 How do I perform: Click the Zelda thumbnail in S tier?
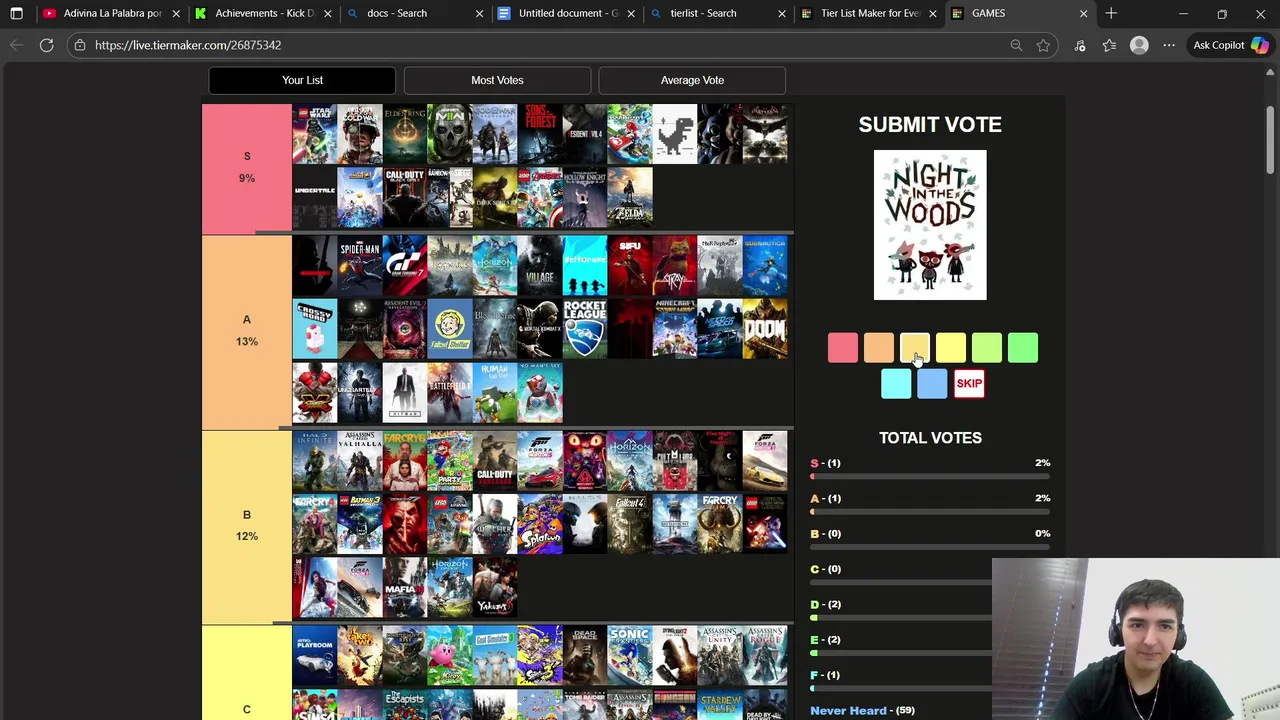630,197
